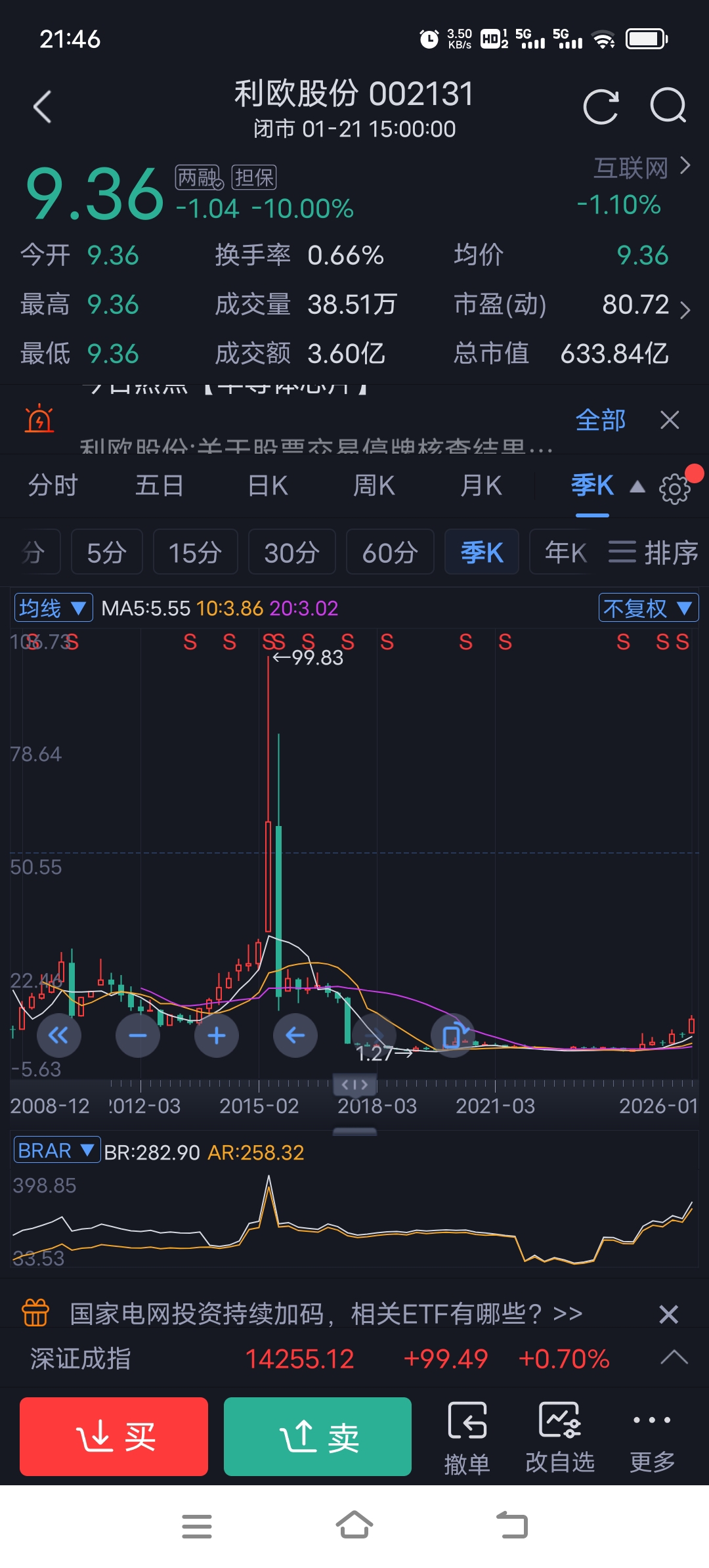
Task: Tap the 利欧股份 002131 title
Action: click(354, 94)
